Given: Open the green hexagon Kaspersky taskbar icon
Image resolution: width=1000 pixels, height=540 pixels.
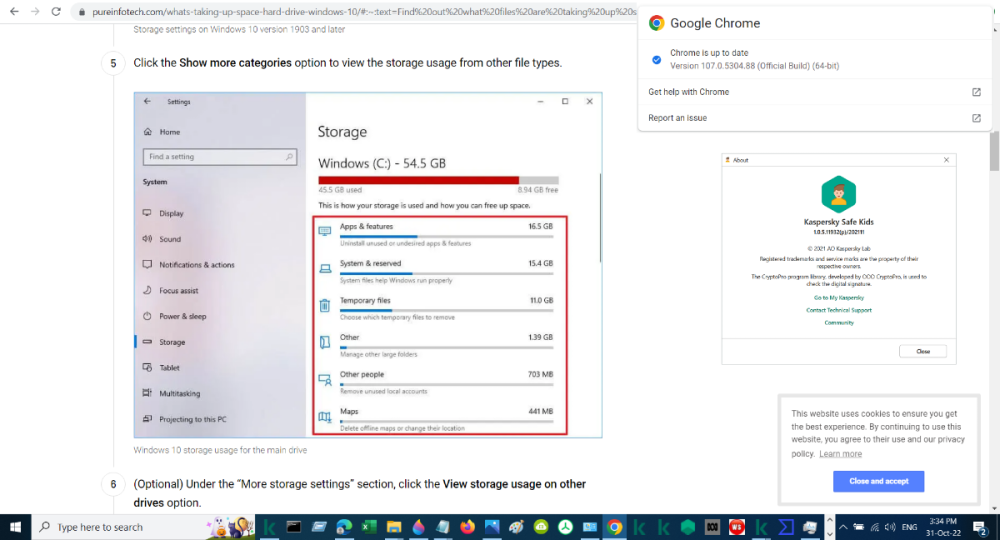Looking at the screenshot, I should click(688, 527).
